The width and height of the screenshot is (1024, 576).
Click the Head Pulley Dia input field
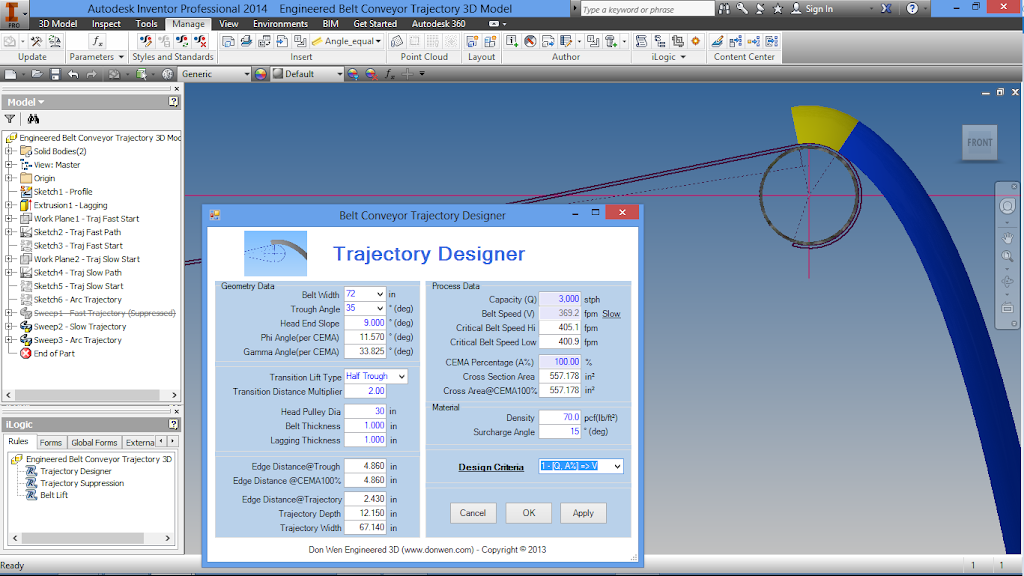point(365,411)
